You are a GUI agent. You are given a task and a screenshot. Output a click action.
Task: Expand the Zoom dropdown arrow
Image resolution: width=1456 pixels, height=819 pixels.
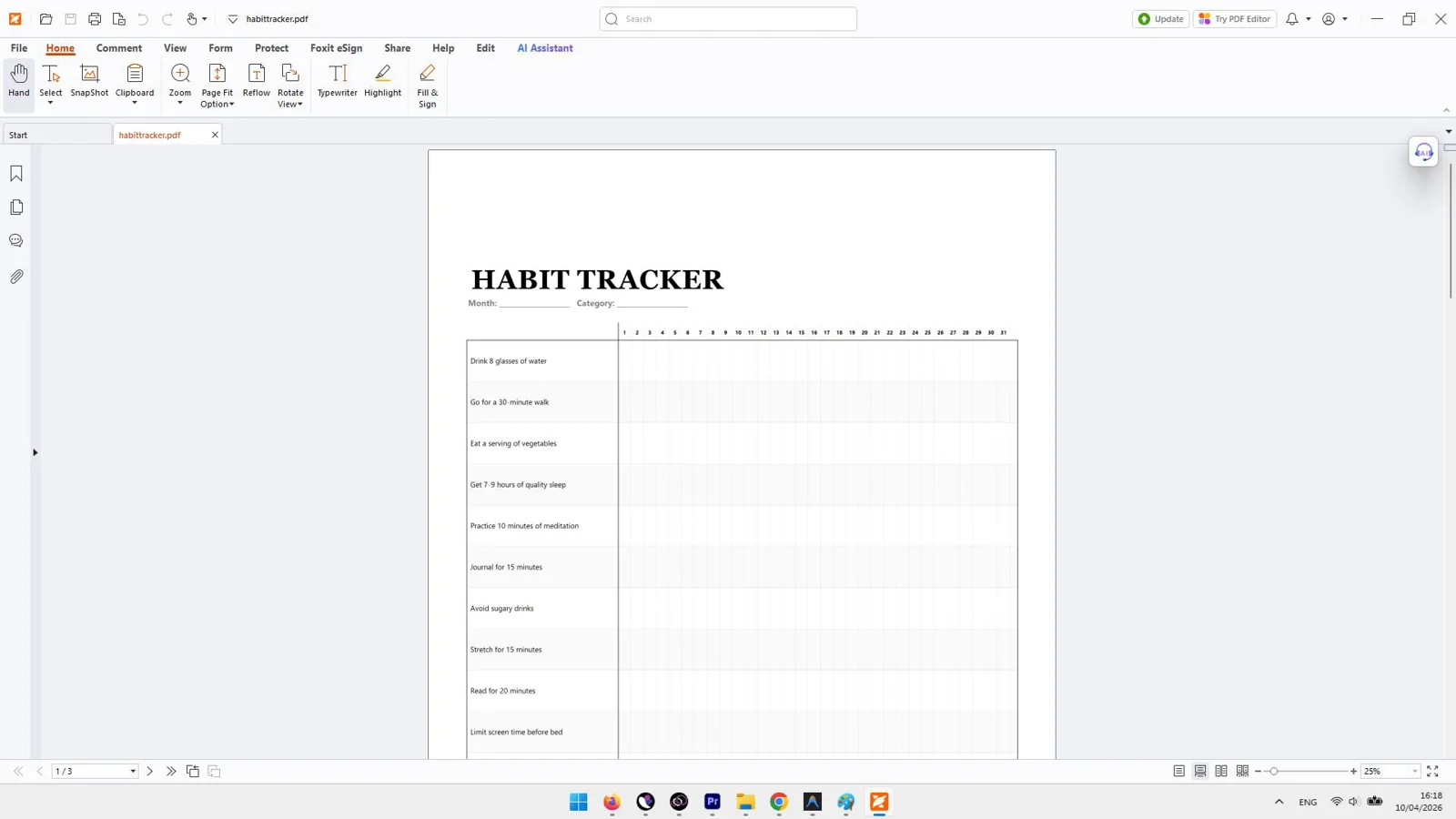coord(180,103)
